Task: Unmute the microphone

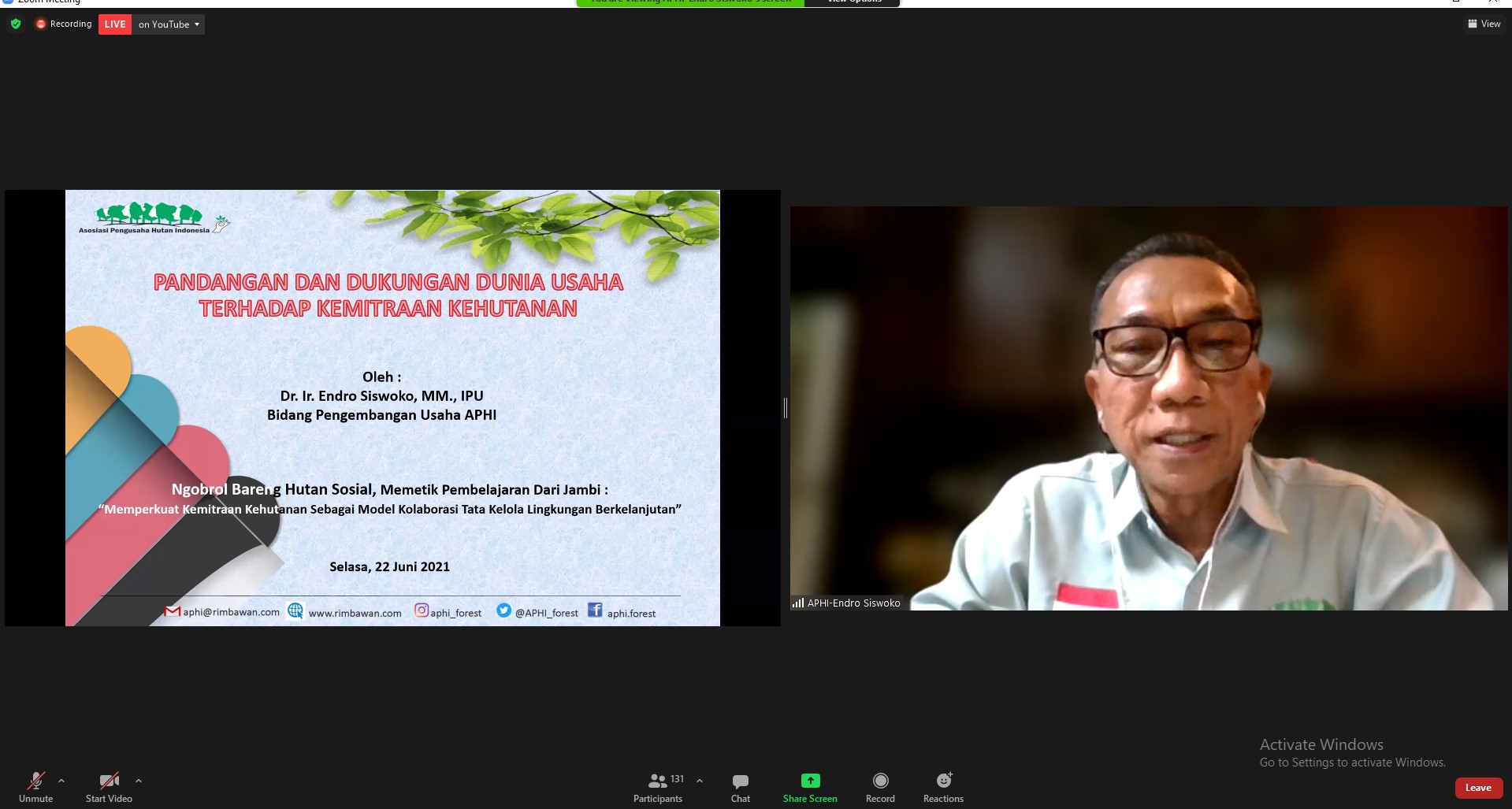Action: pyautogui.click(x=36, y=787)
